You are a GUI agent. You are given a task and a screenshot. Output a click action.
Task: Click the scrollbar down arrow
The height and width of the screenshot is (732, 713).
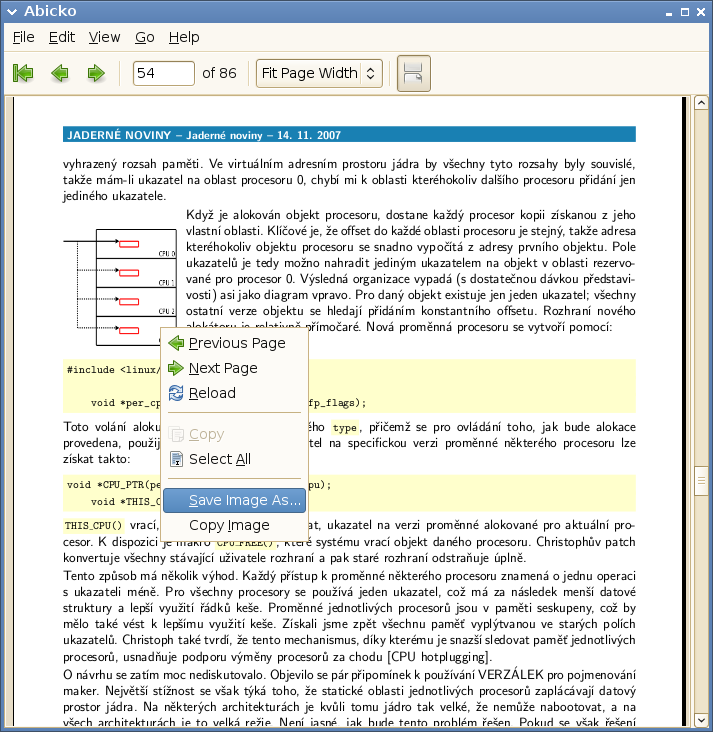(701, 719)
